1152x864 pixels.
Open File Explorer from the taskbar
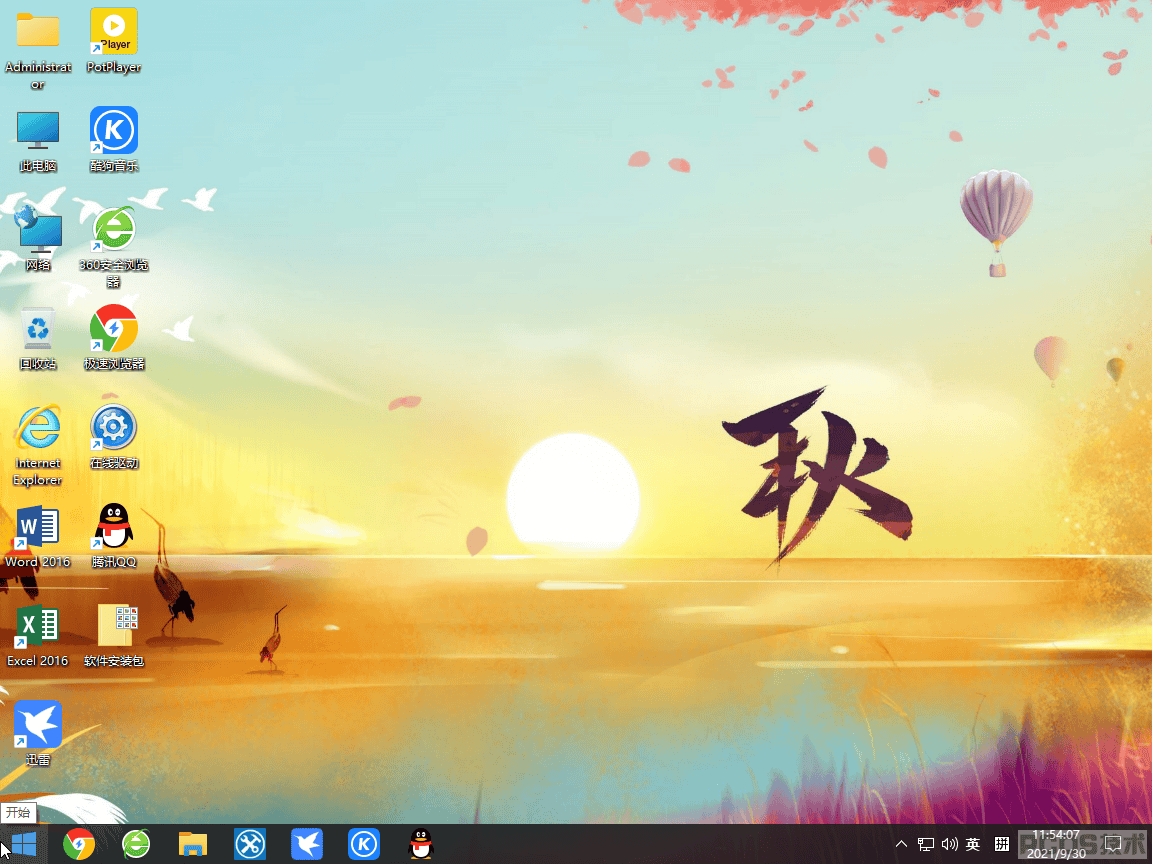(192, 844)
